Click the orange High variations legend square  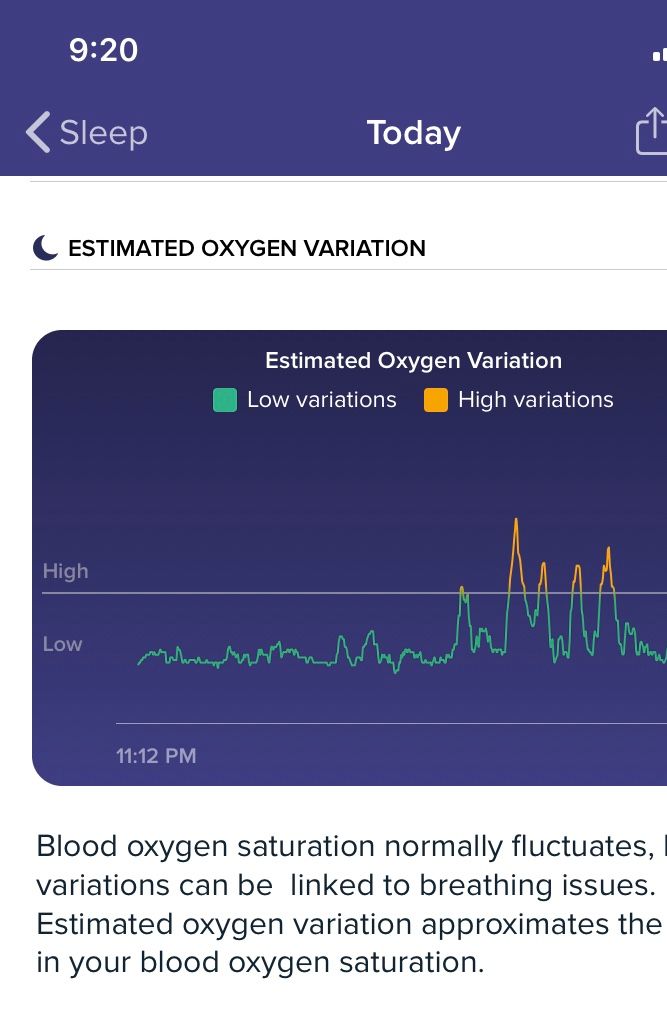point(436,400)
